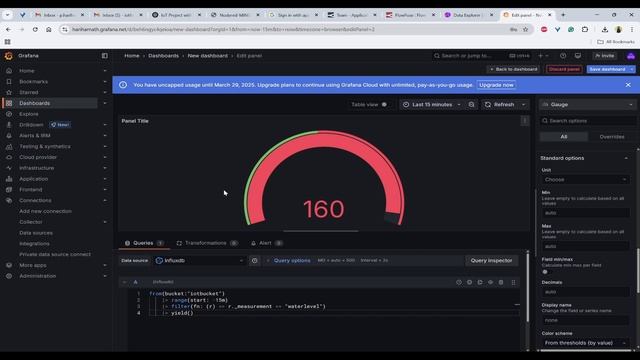The height and width of the screenshot is (360, 640).
Task: Open the Last 15 minutes time picker
Action: click(432, 105)
